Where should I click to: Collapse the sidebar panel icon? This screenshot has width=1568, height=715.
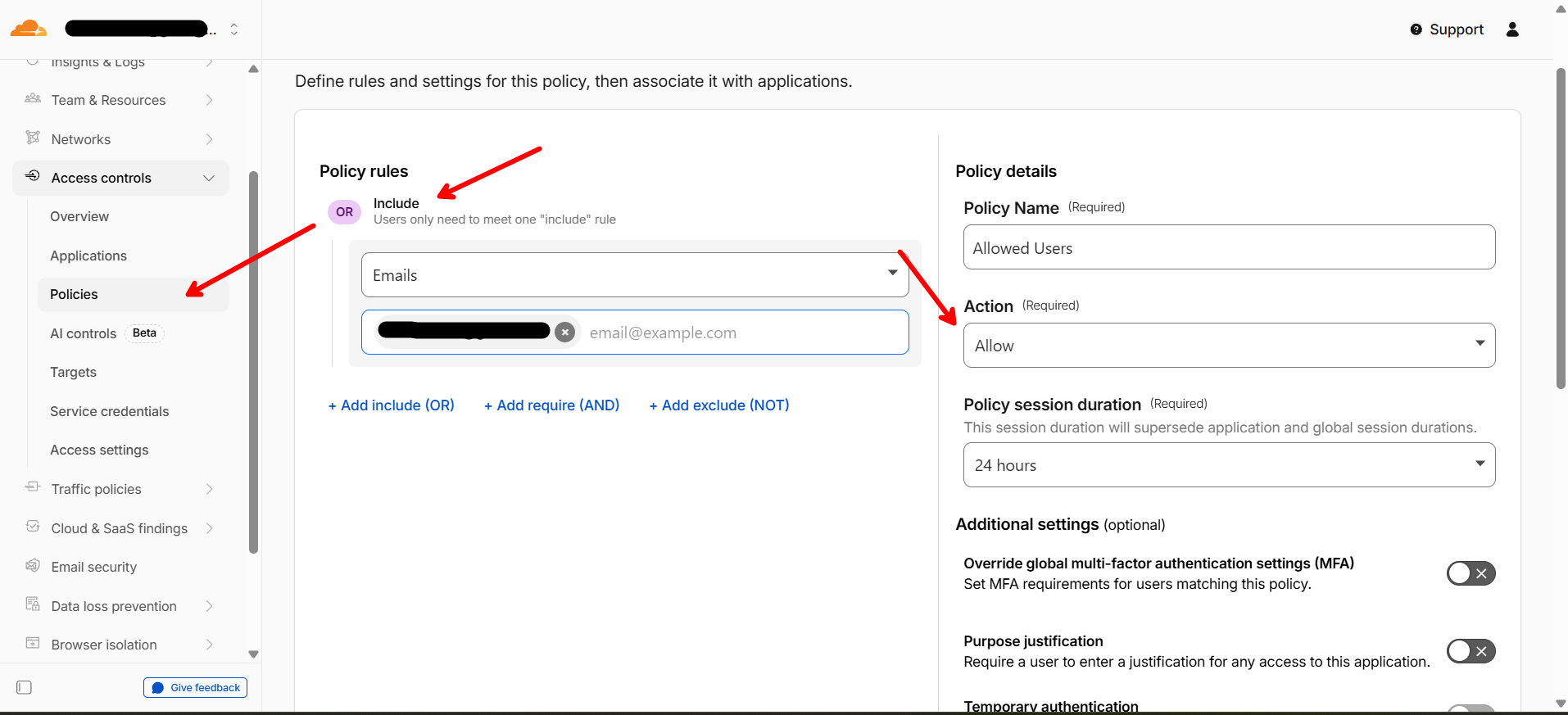(x=25, y=687)
